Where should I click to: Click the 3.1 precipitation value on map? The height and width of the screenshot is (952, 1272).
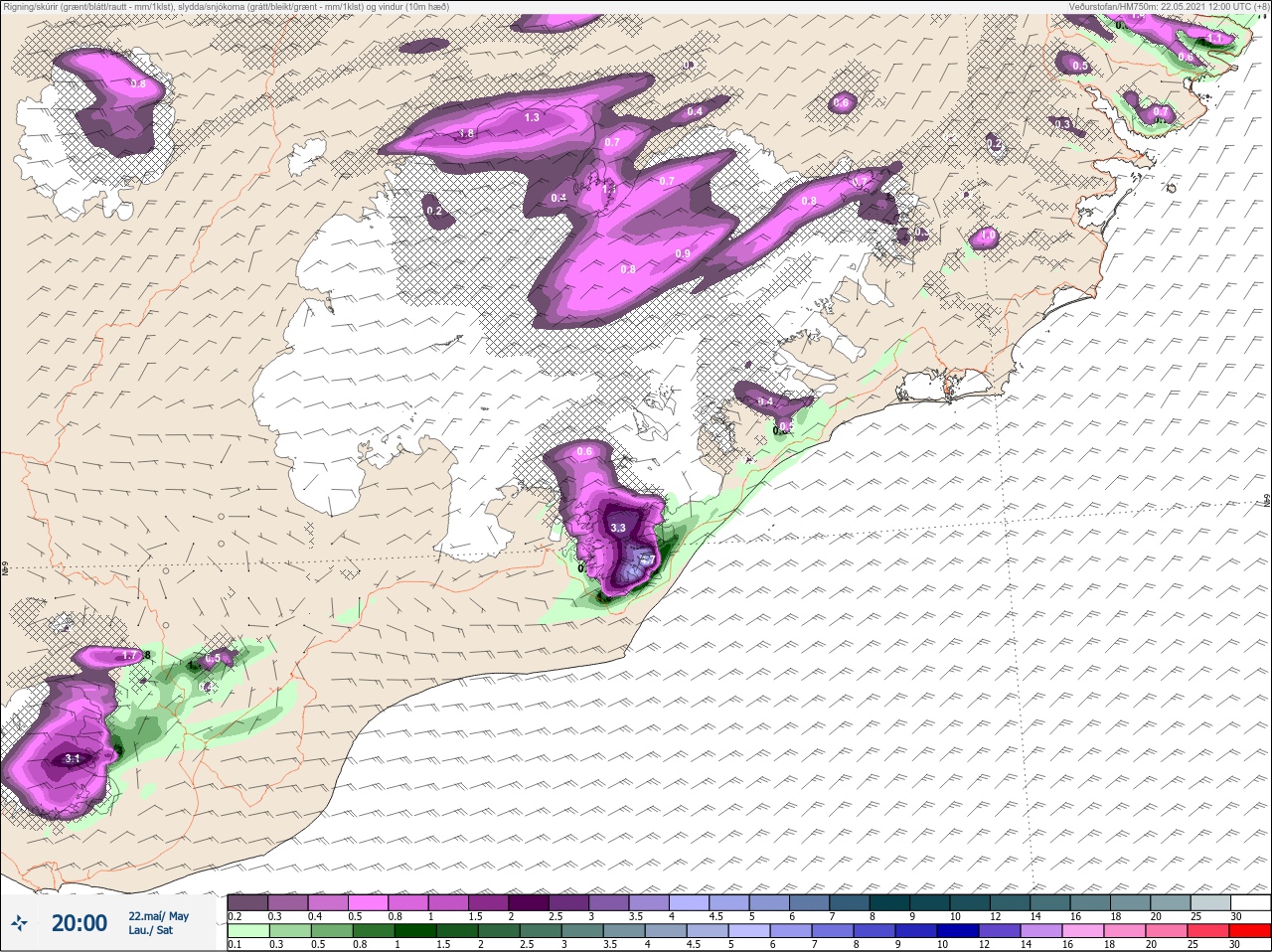click(x=72, y=758)
